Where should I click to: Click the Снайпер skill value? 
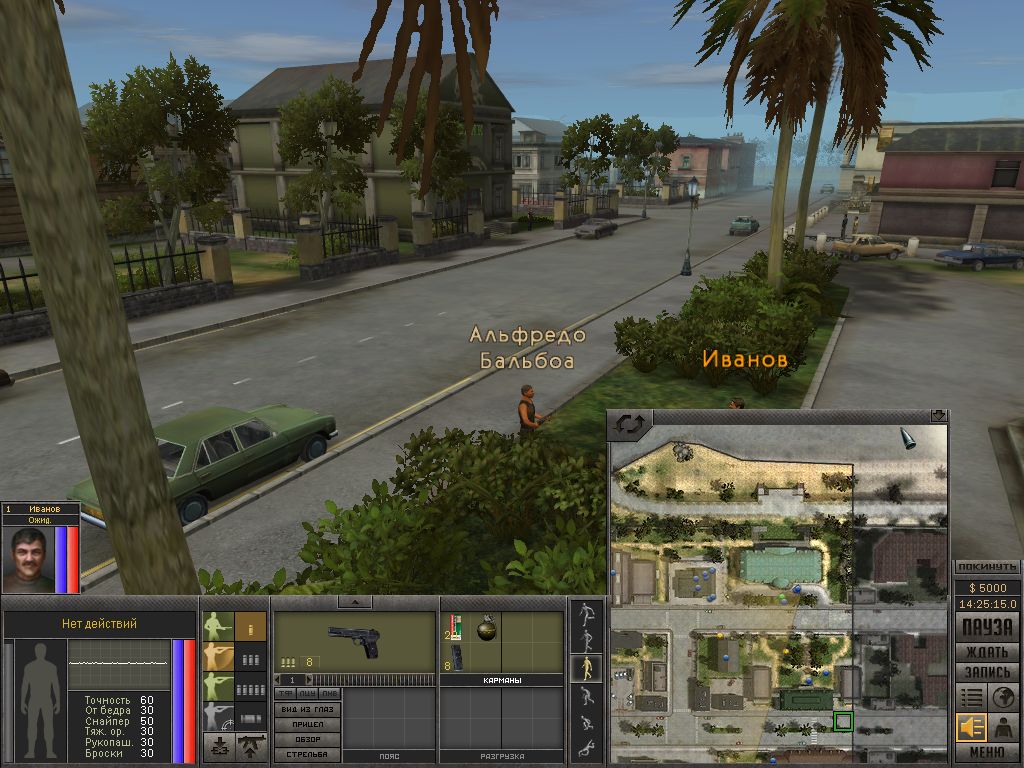[x=147, y=721]
